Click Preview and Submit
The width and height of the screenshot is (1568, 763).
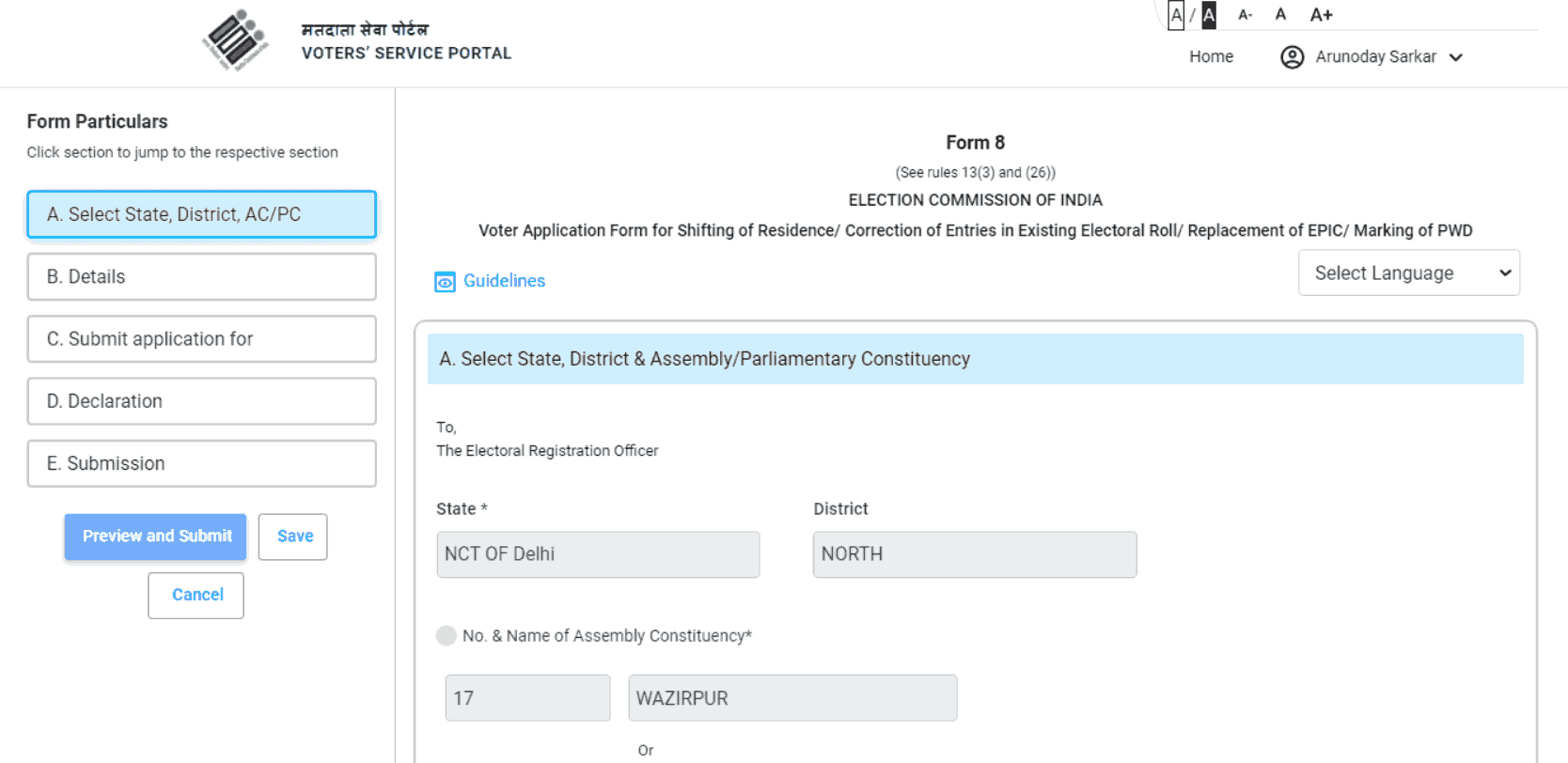click(155, 537)
